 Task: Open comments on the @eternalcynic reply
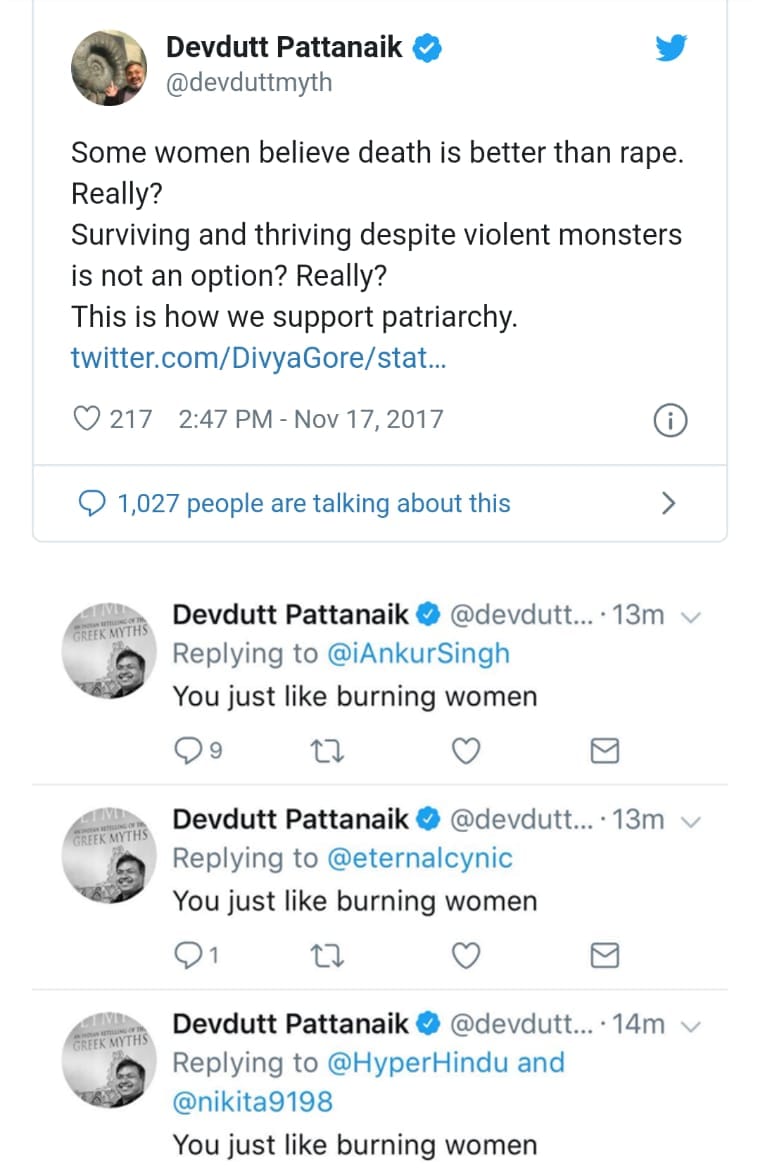(188, 957)
